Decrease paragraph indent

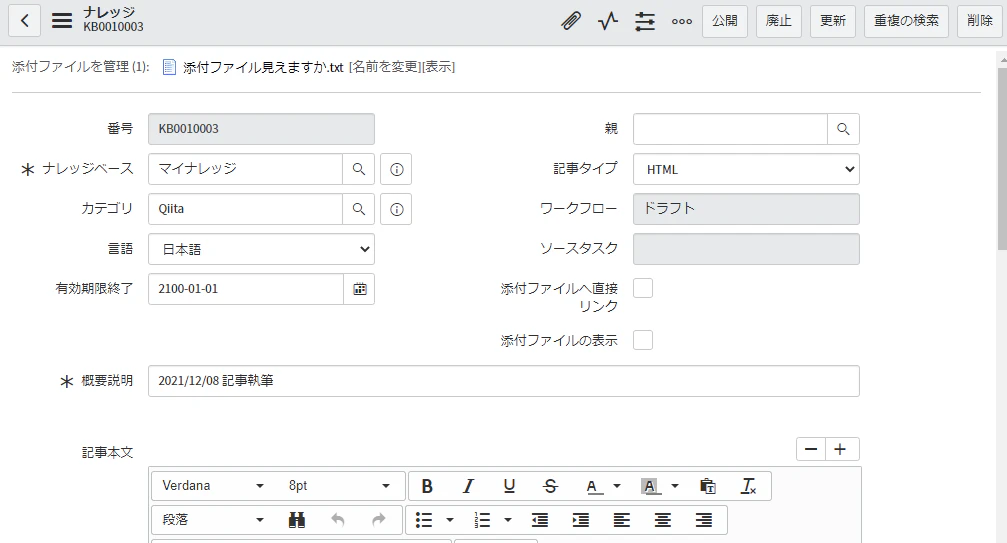[539, 520]
